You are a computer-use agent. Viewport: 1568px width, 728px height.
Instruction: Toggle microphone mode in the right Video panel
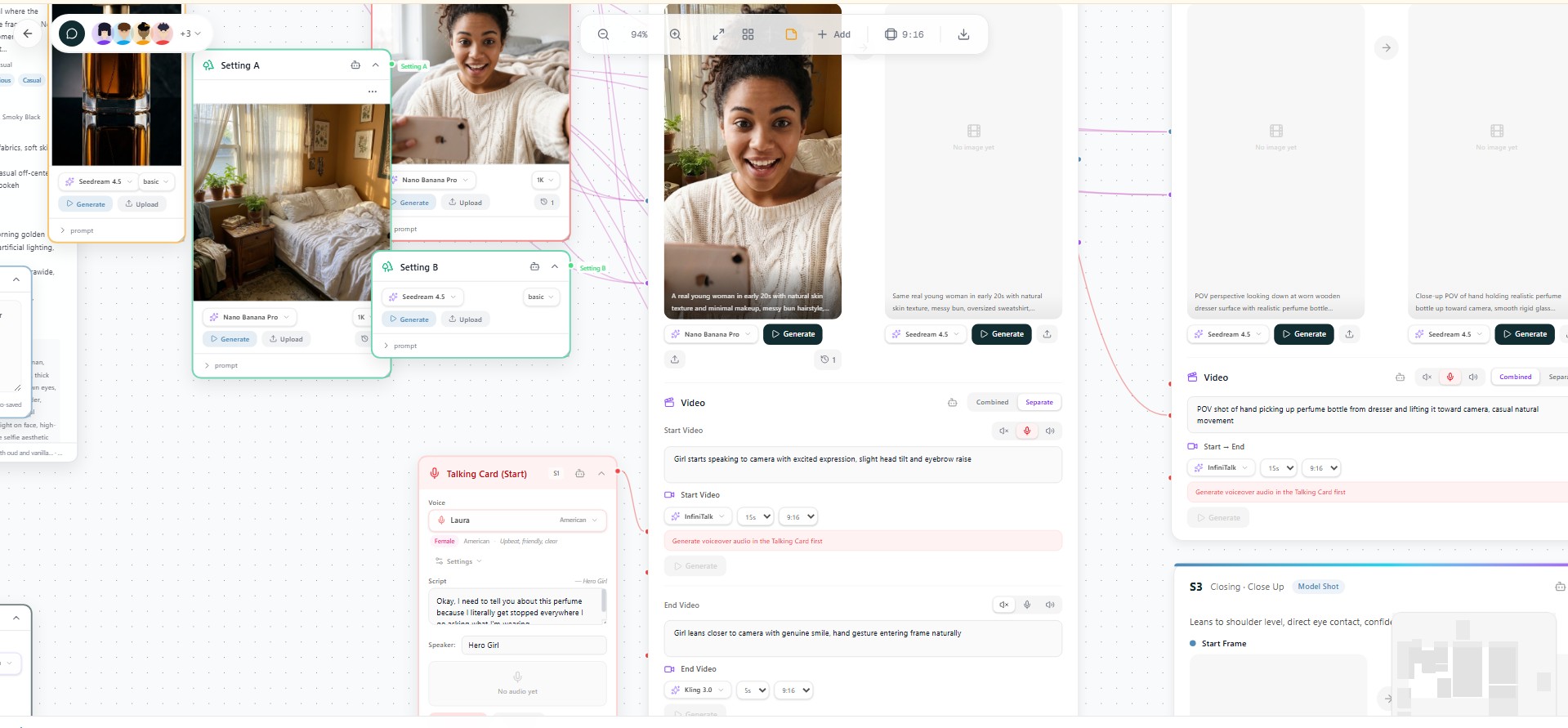click(1450, 377)
